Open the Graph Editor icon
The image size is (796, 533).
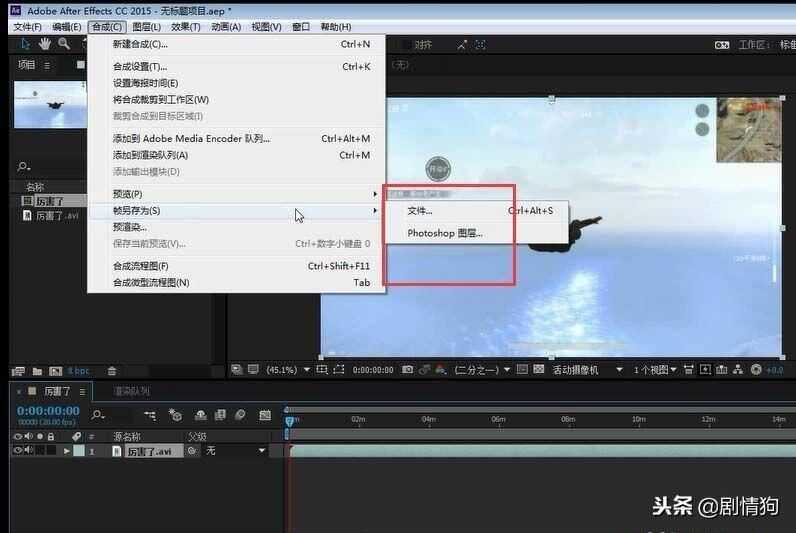click(265, 415)
